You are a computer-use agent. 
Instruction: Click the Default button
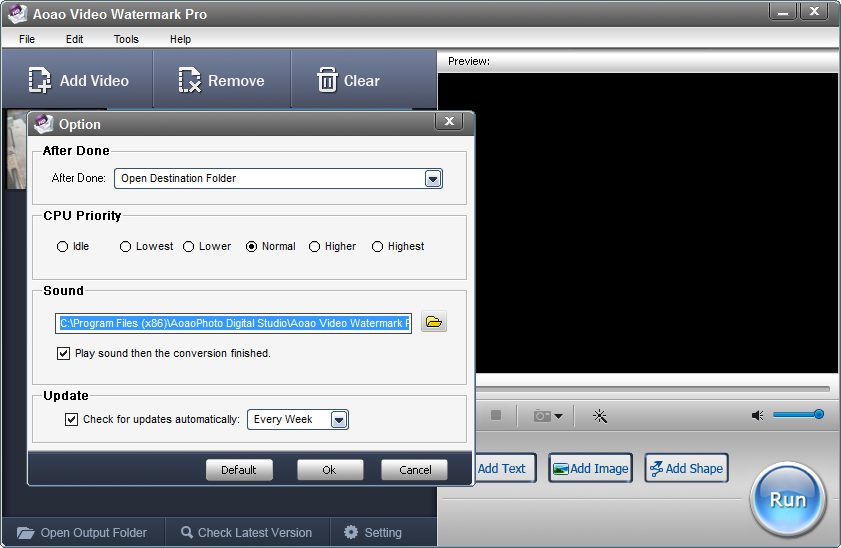point(239,470)
